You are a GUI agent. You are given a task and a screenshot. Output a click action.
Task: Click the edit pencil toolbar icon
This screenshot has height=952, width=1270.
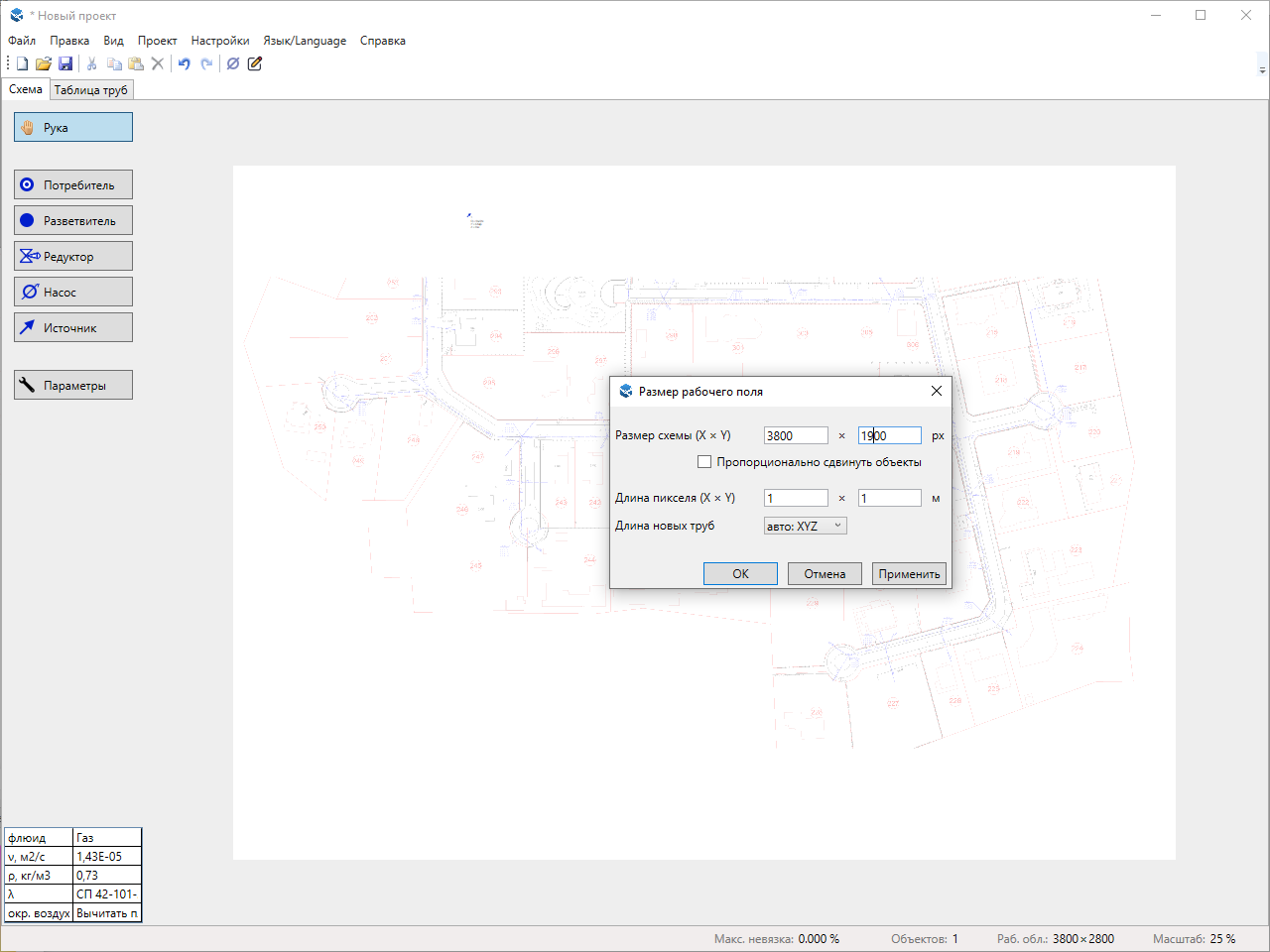tap(255, 63)
